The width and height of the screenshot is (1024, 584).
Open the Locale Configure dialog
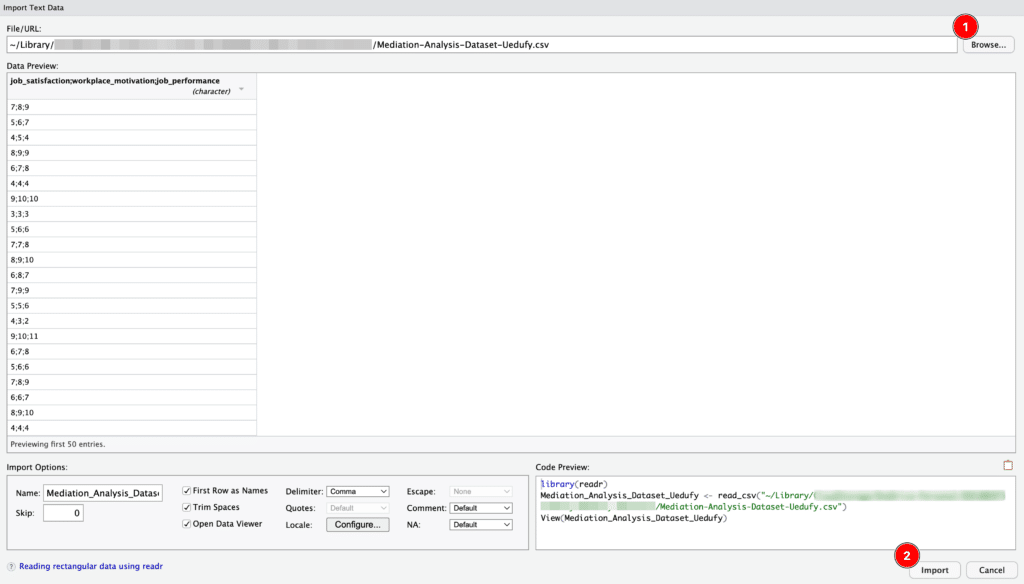coord(357,524)
